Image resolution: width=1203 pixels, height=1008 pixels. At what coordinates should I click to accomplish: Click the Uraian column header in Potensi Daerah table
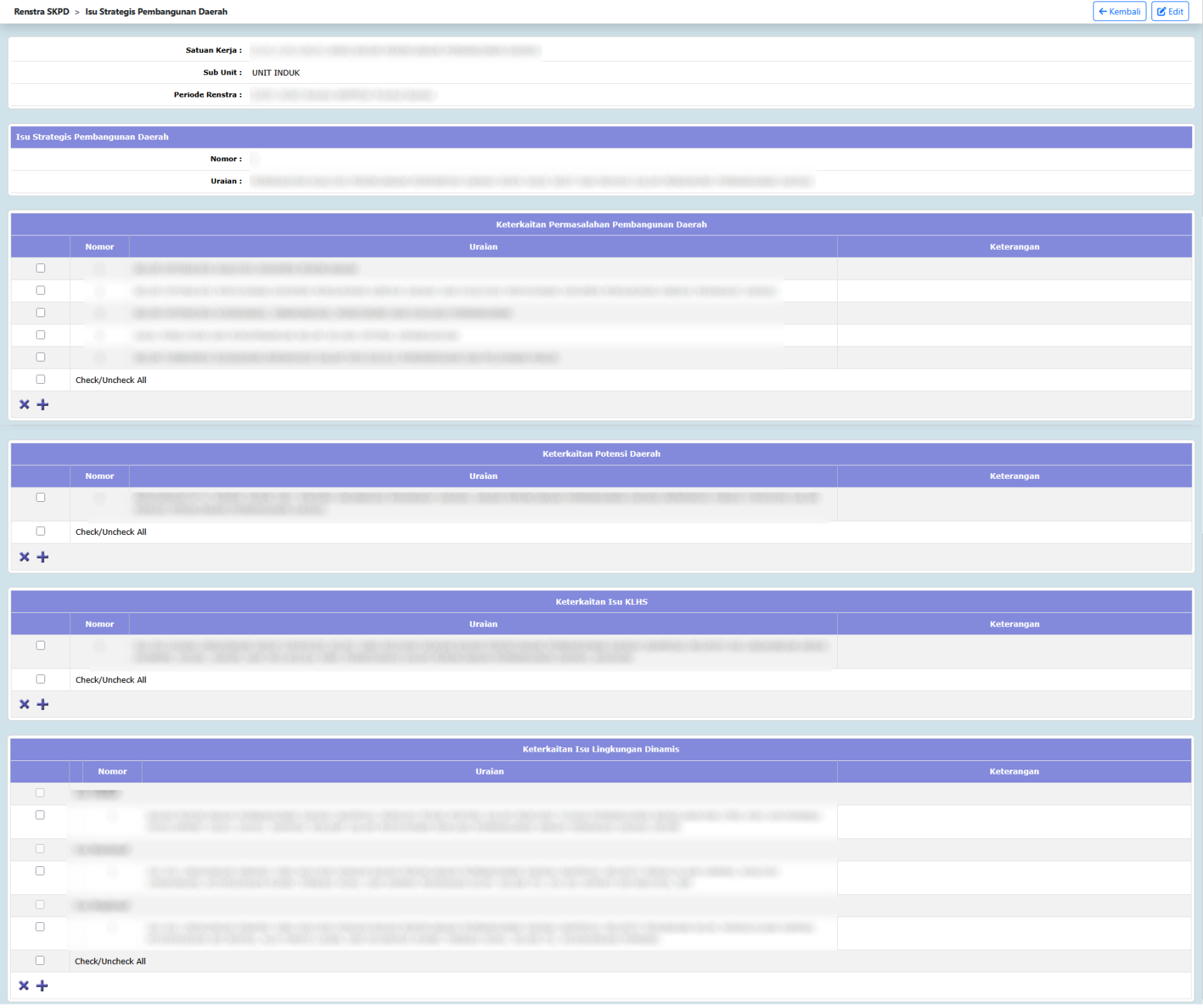click(x=483, y=476)
